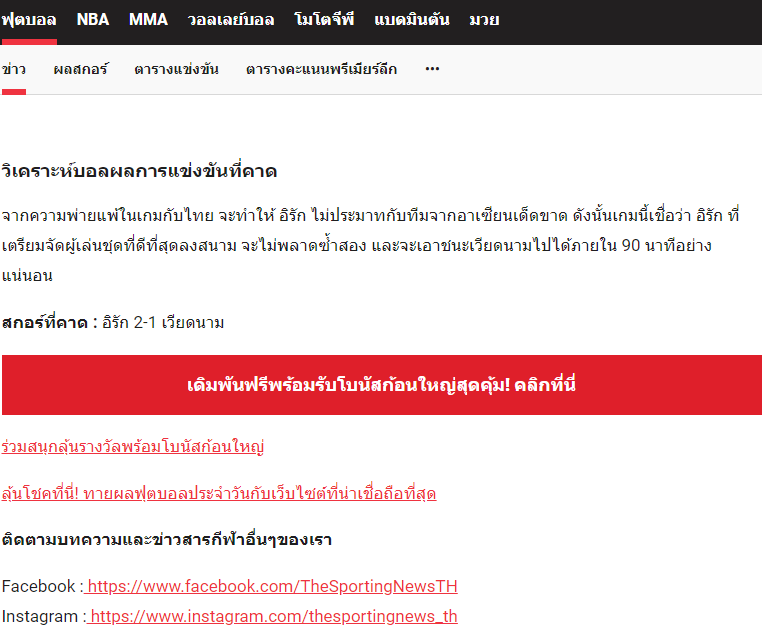Visit the TheSportingNewsTH Facebook link
Screen dimensions: 762x630
click(x=272, y=586)
